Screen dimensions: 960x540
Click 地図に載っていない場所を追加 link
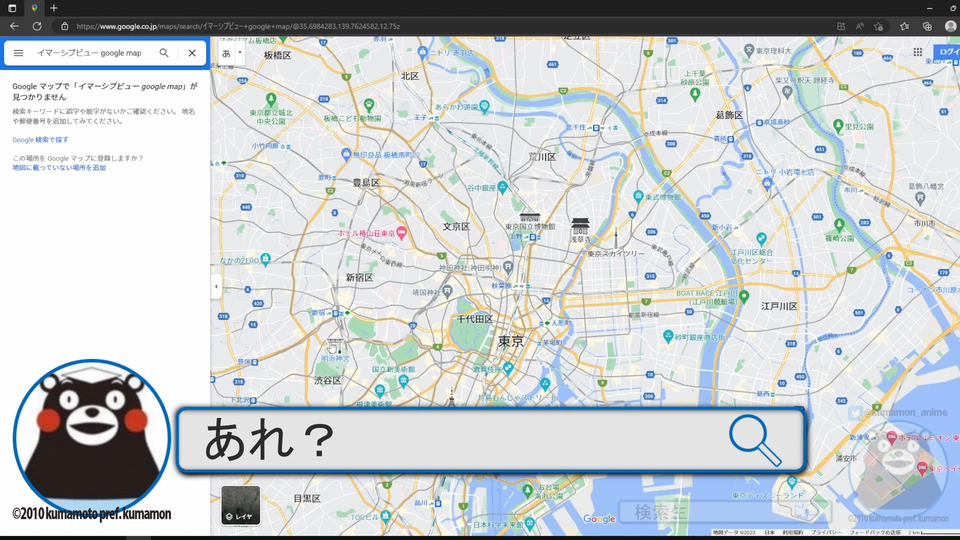point(59,168)
